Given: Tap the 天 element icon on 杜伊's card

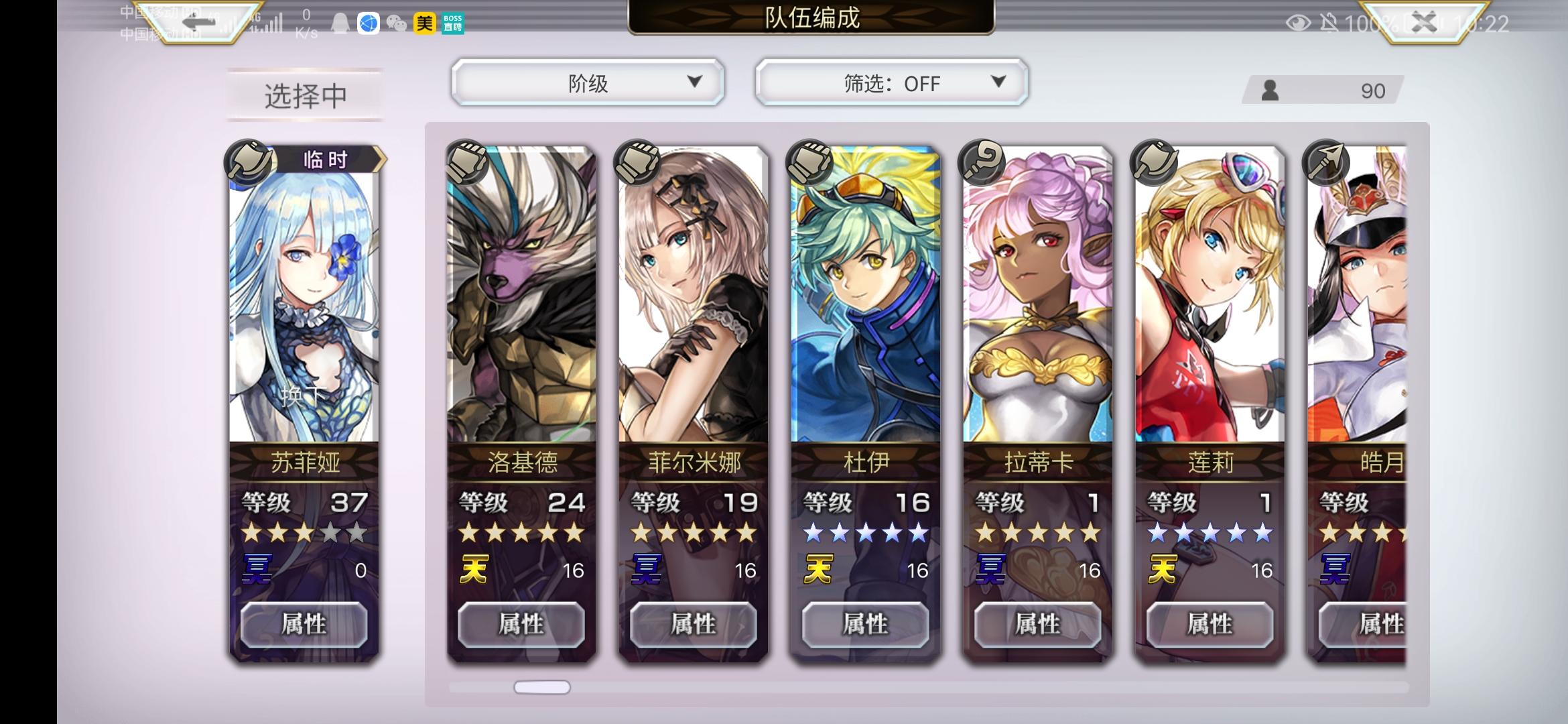Looking at the screenshot, I should click(x=819, y=570).
